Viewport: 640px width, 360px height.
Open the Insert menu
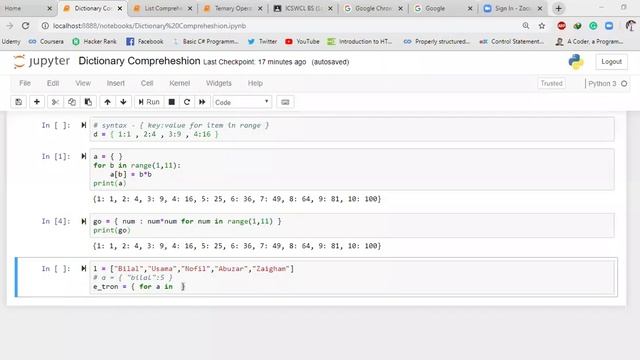pyautogui.click(x=116, y=83)
